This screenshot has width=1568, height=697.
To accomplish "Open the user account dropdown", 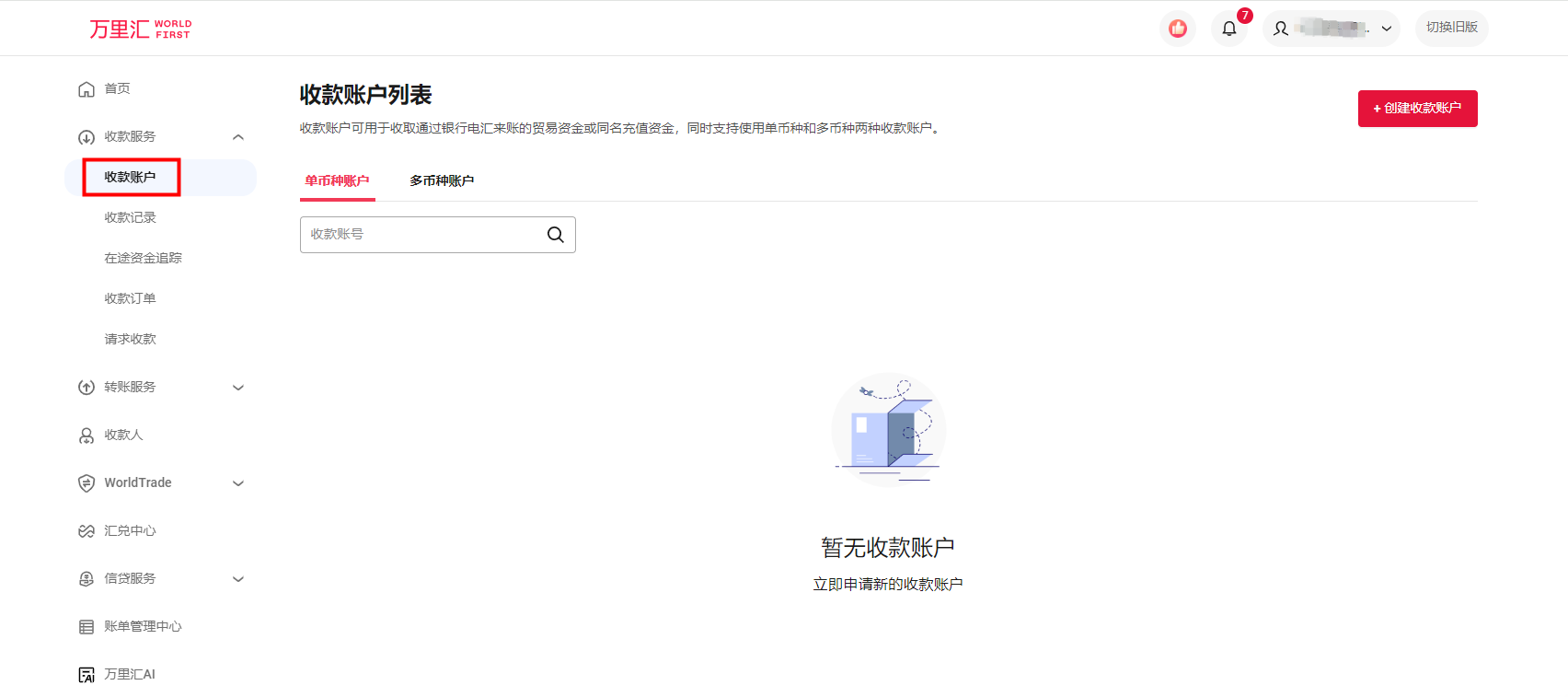I will click(x=1331, y=29).
